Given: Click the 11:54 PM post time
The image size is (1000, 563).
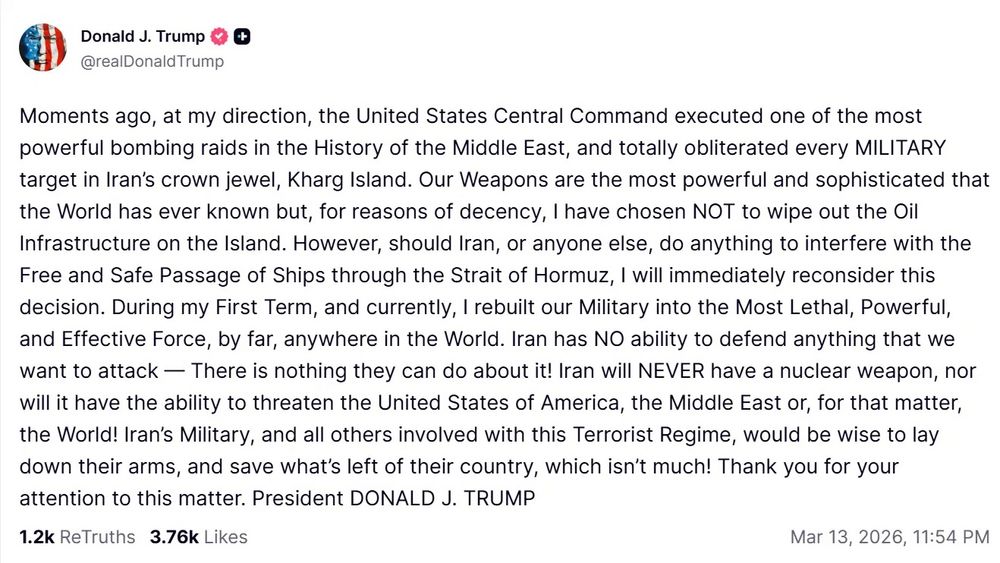Looking at the screenshot, I should click(x=948, y=537).
